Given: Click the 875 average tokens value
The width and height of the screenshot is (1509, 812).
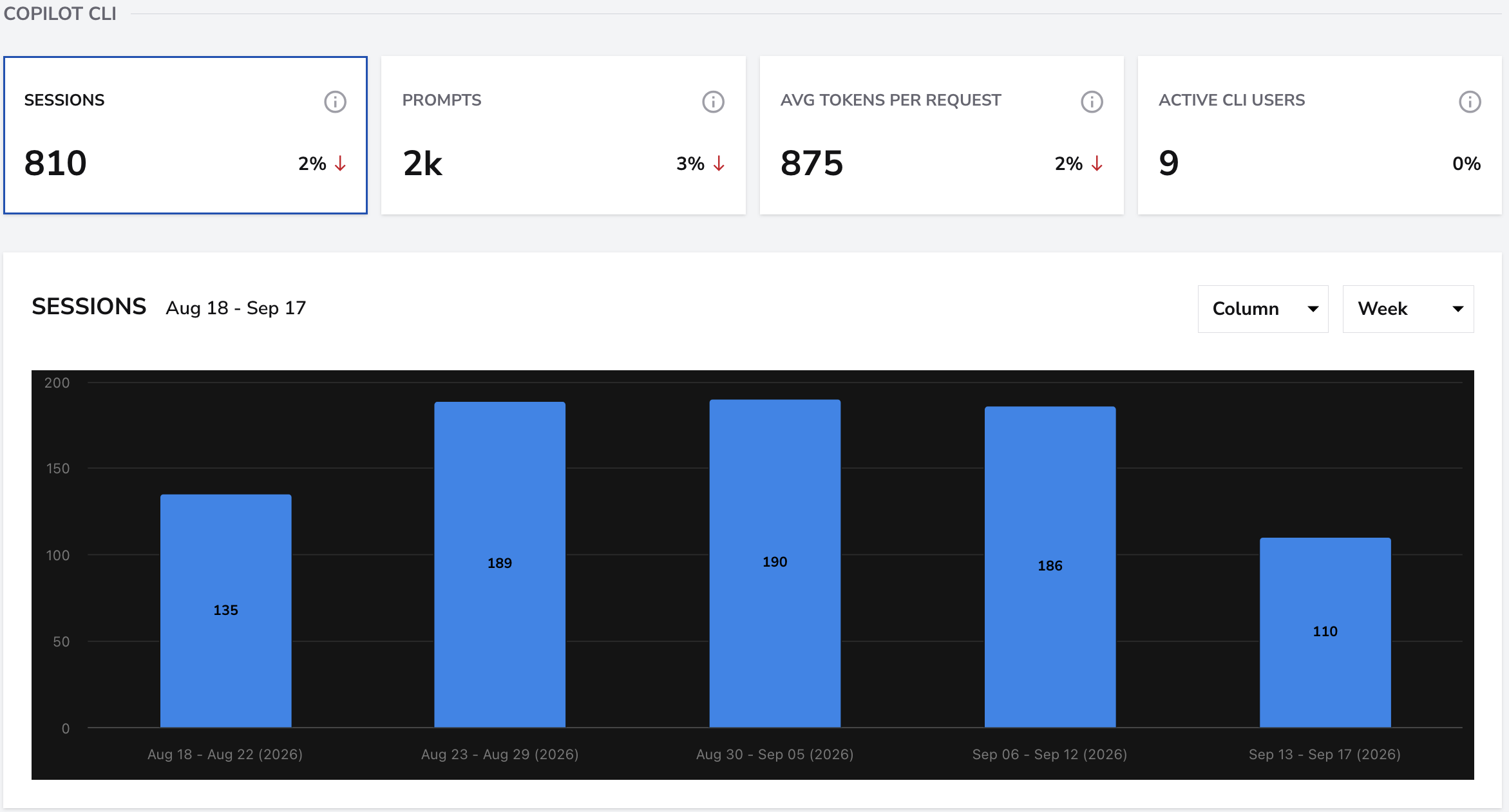Looking at the screenshot, I should 811,163.
